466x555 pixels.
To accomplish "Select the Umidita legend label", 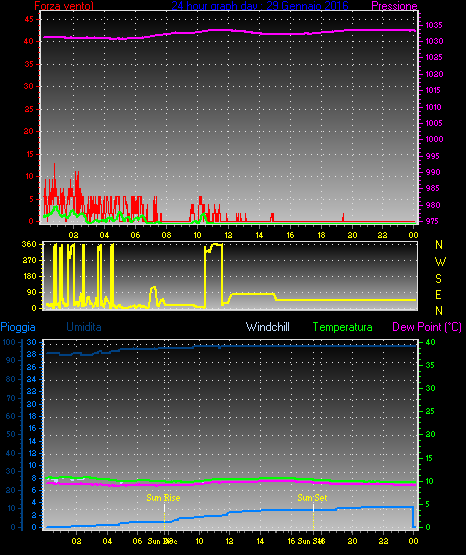I will pos(84,327).
